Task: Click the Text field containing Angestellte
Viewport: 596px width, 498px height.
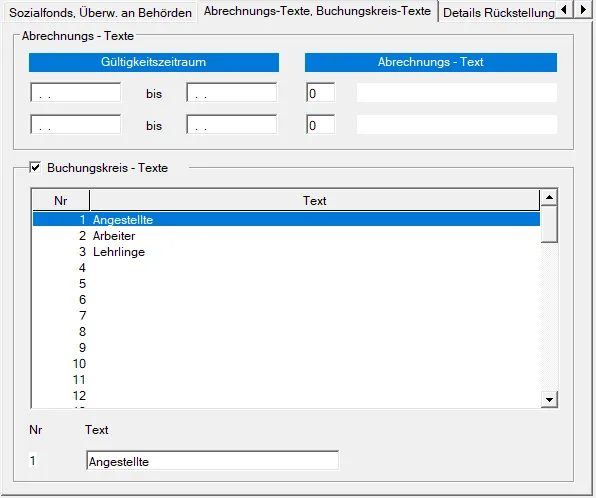Action: [x=212, y=460]
